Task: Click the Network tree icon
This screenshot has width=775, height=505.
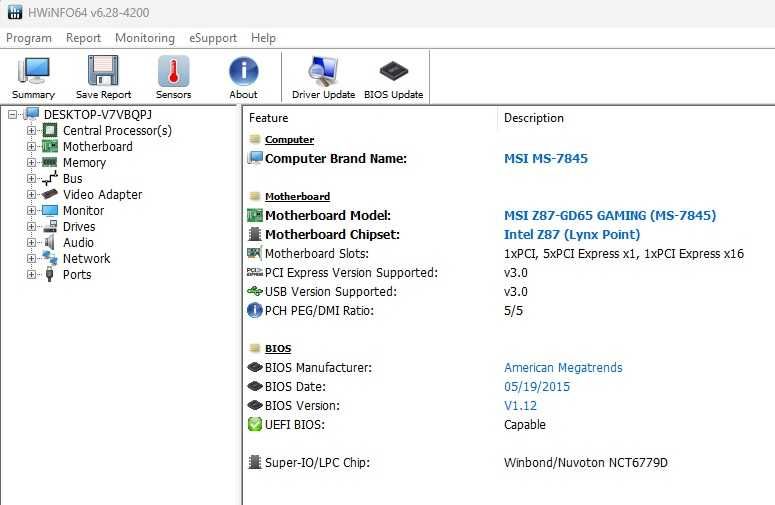Action: tap(49, 258)
